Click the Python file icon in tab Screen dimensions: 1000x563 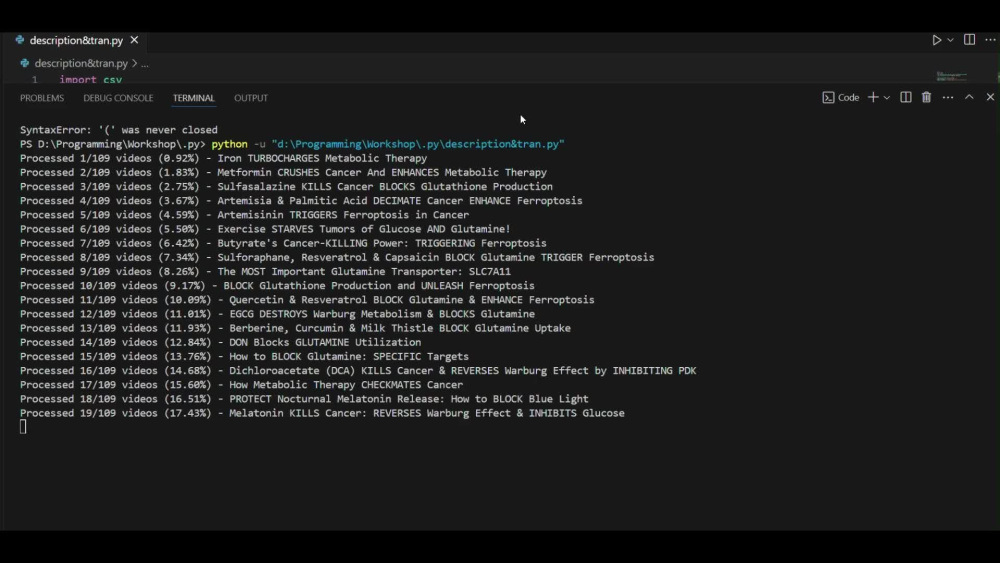[20, 40]
